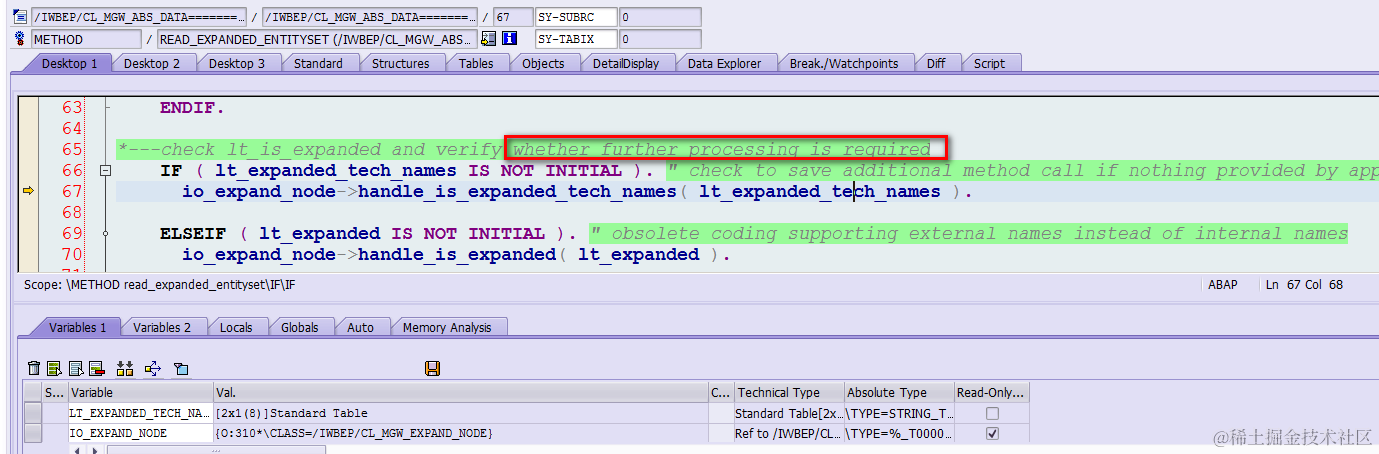1379x454 pixels.
Task: Select the Variables 1 tab
Action: coord(77,327)
